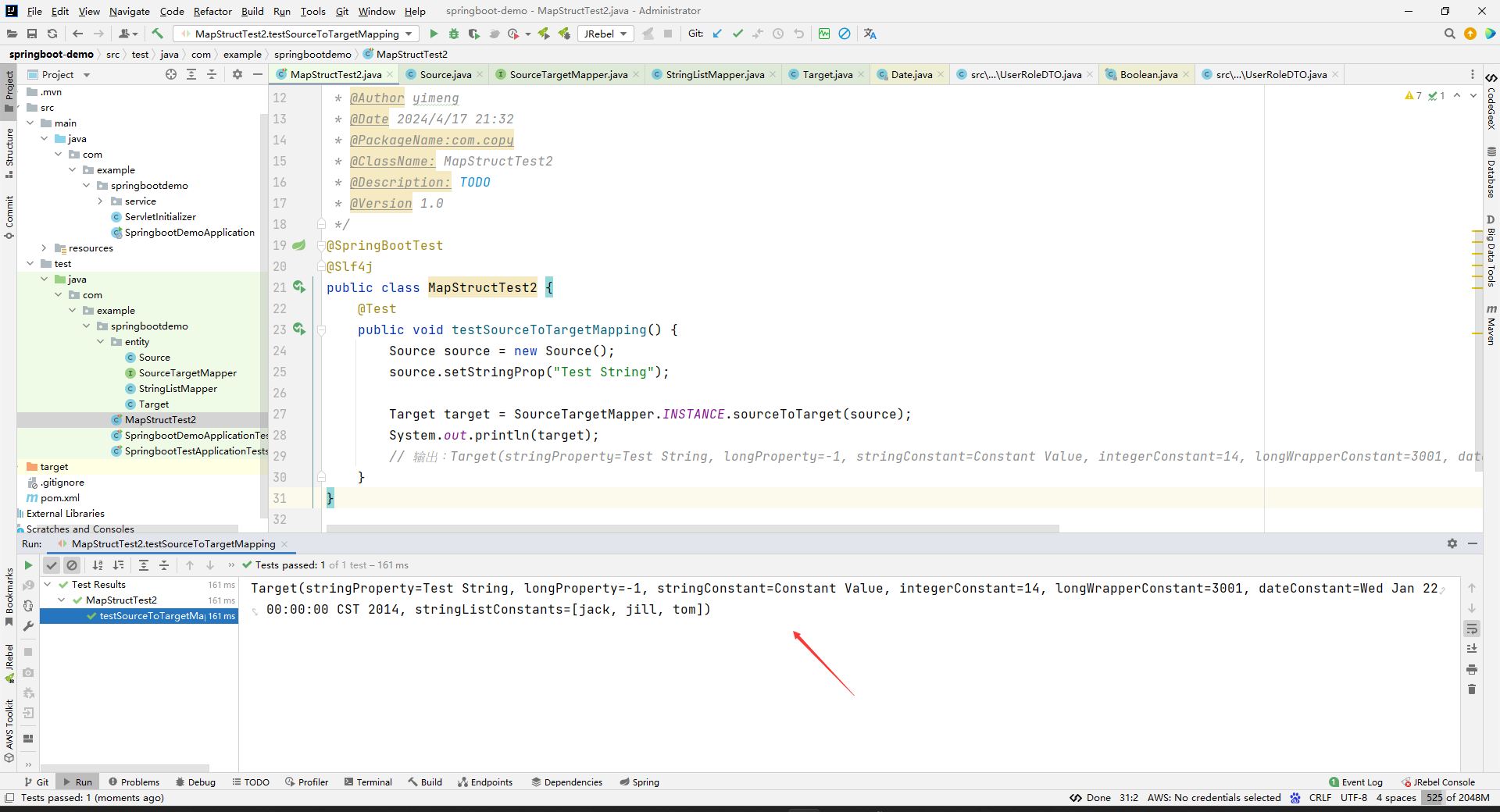This screenshot has width=1500, height=812.
Task: Start debugging with the Debug icon
Action: [x=453, y=34]
